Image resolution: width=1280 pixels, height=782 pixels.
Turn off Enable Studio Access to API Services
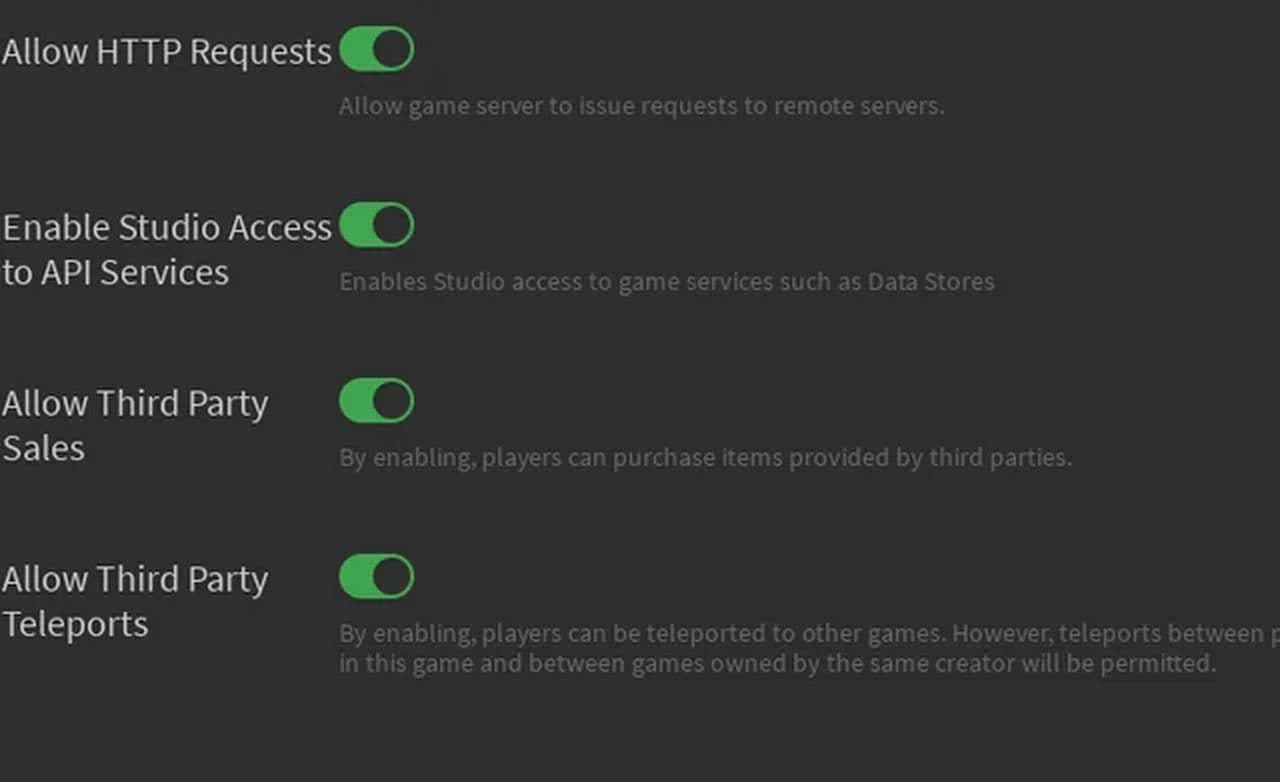point(376,224)
